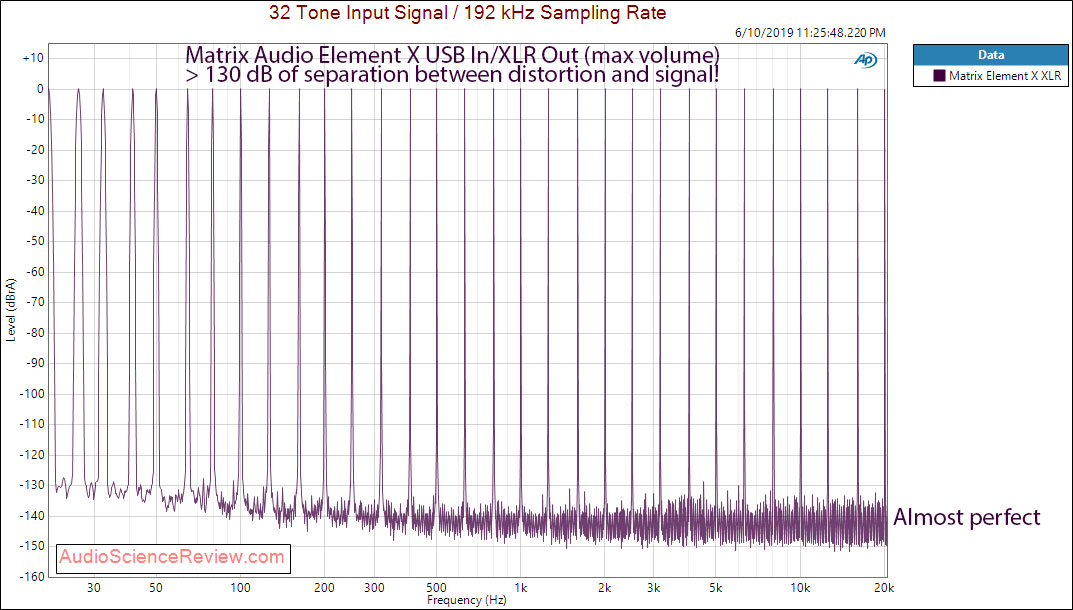Screen dimensions: 1073x610
Task: Click the -70 value on the level axis
Action: pyautogui.click(x=34, y=303)
